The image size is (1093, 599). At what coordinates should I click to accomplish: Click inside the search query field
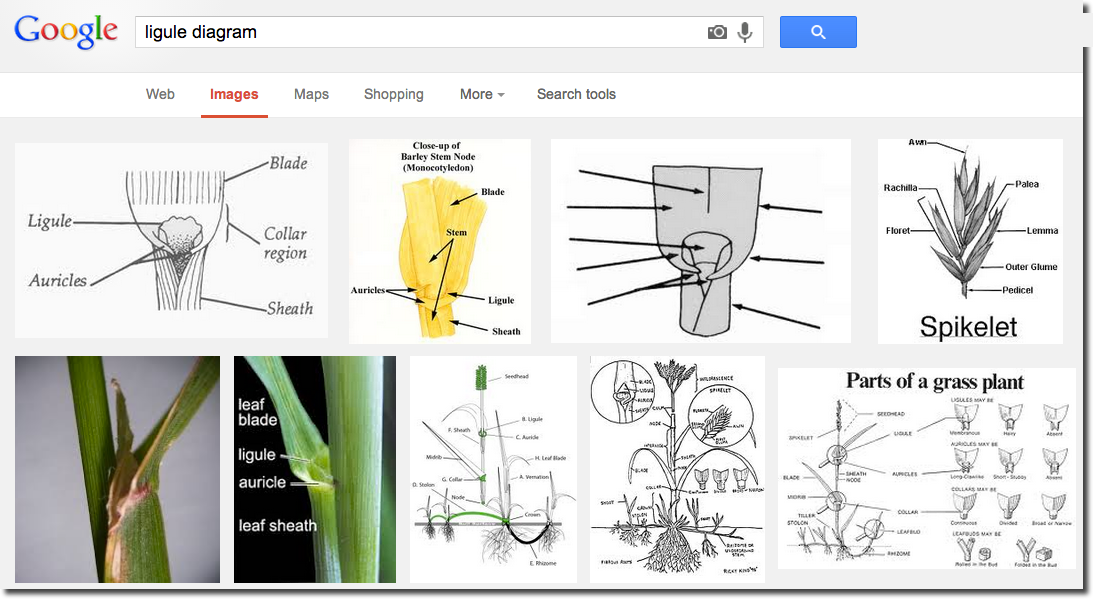400,31
